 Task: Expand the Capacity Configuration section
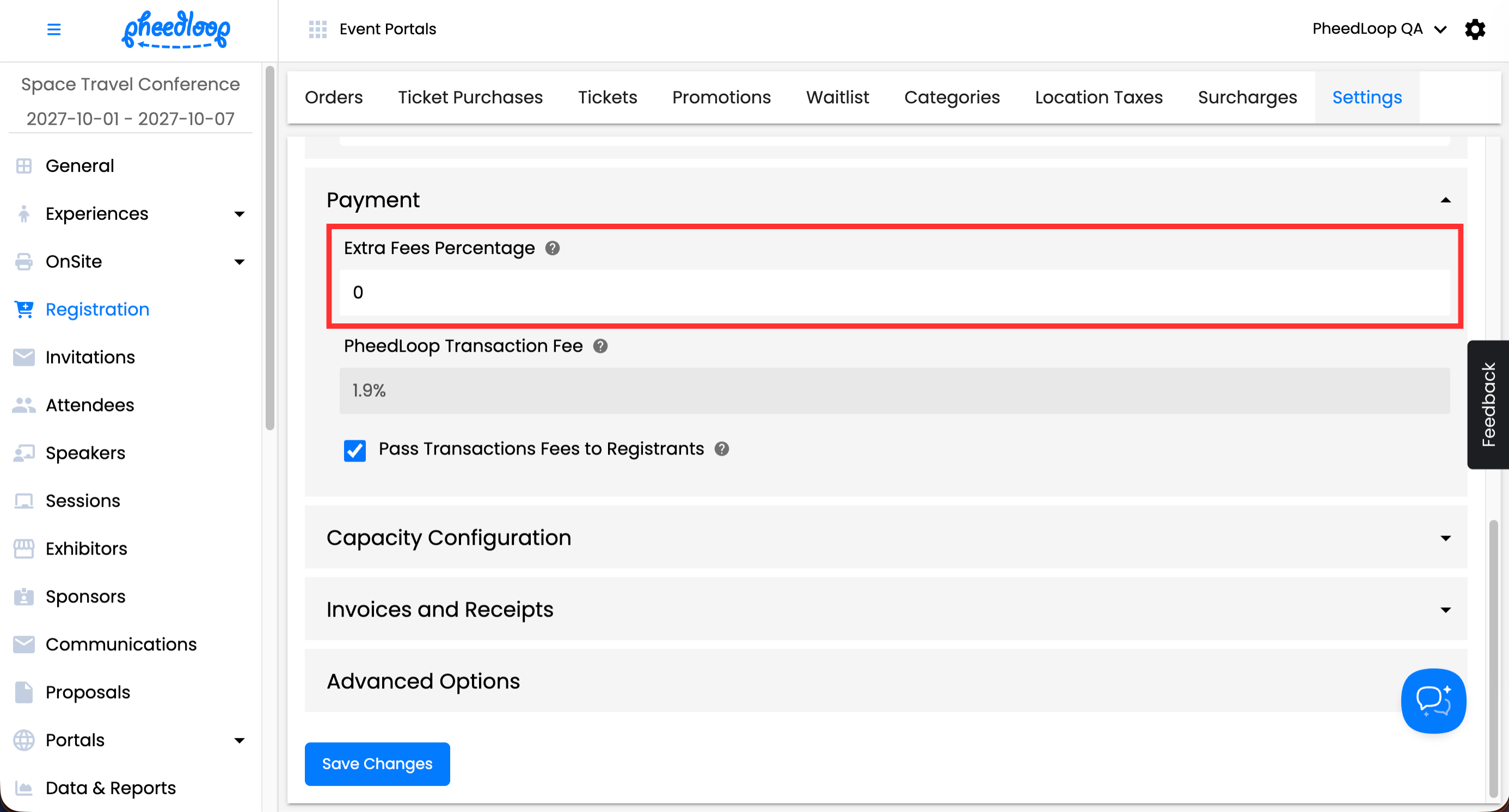click(1445, 538)
